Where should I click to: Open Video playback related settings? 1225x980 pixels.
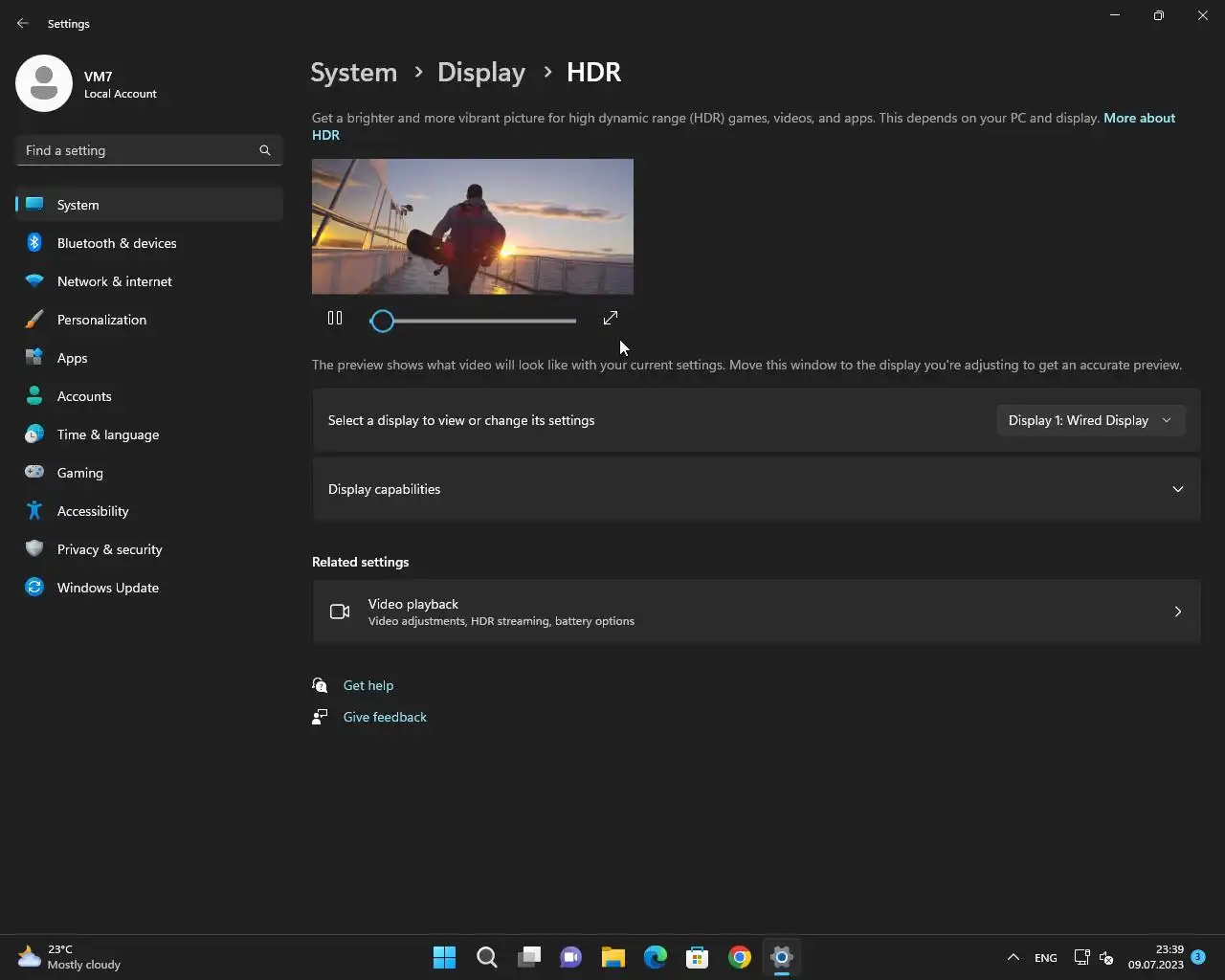756,612
